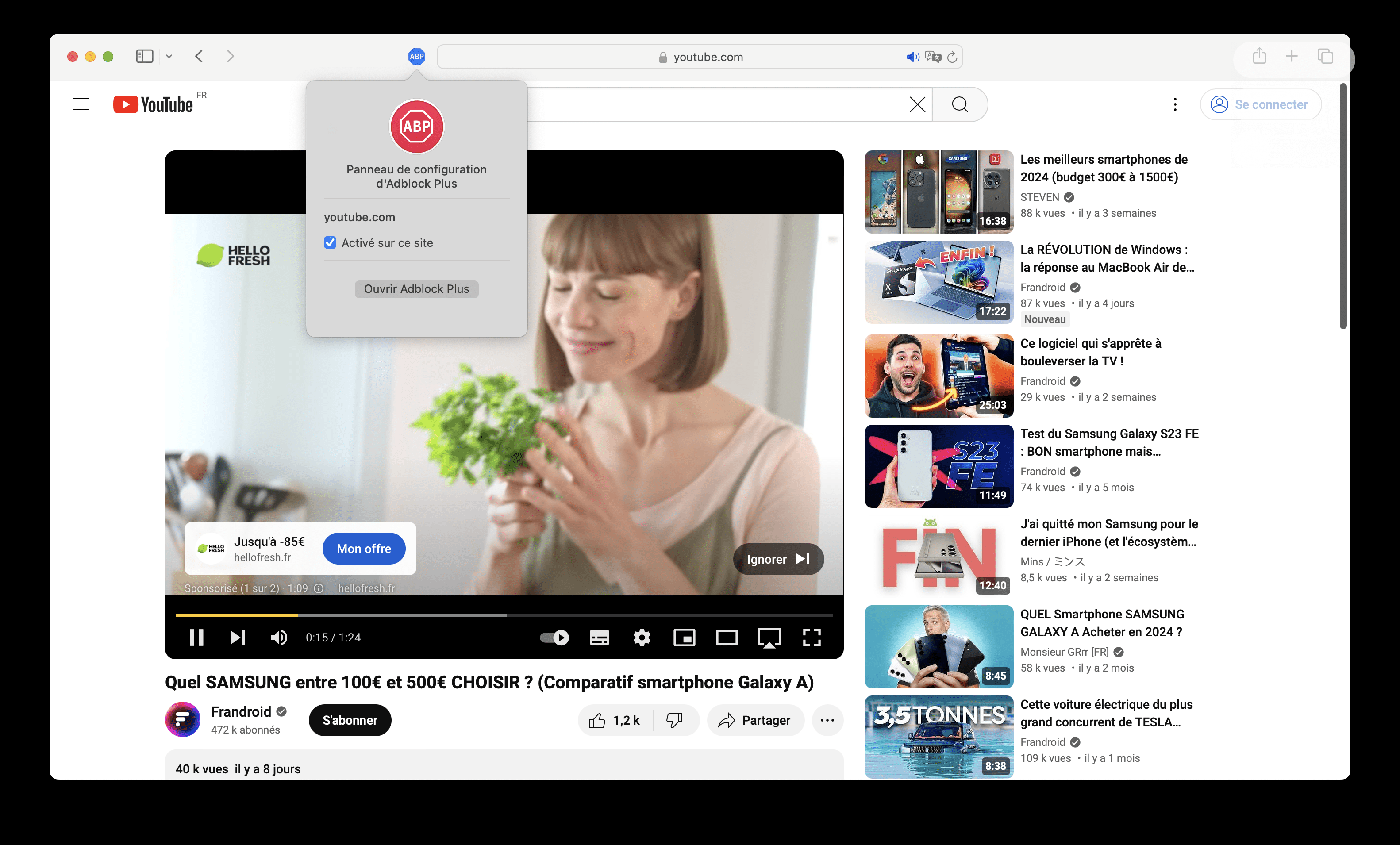Click Mins / ミンス channel name

pos(1052,561)
